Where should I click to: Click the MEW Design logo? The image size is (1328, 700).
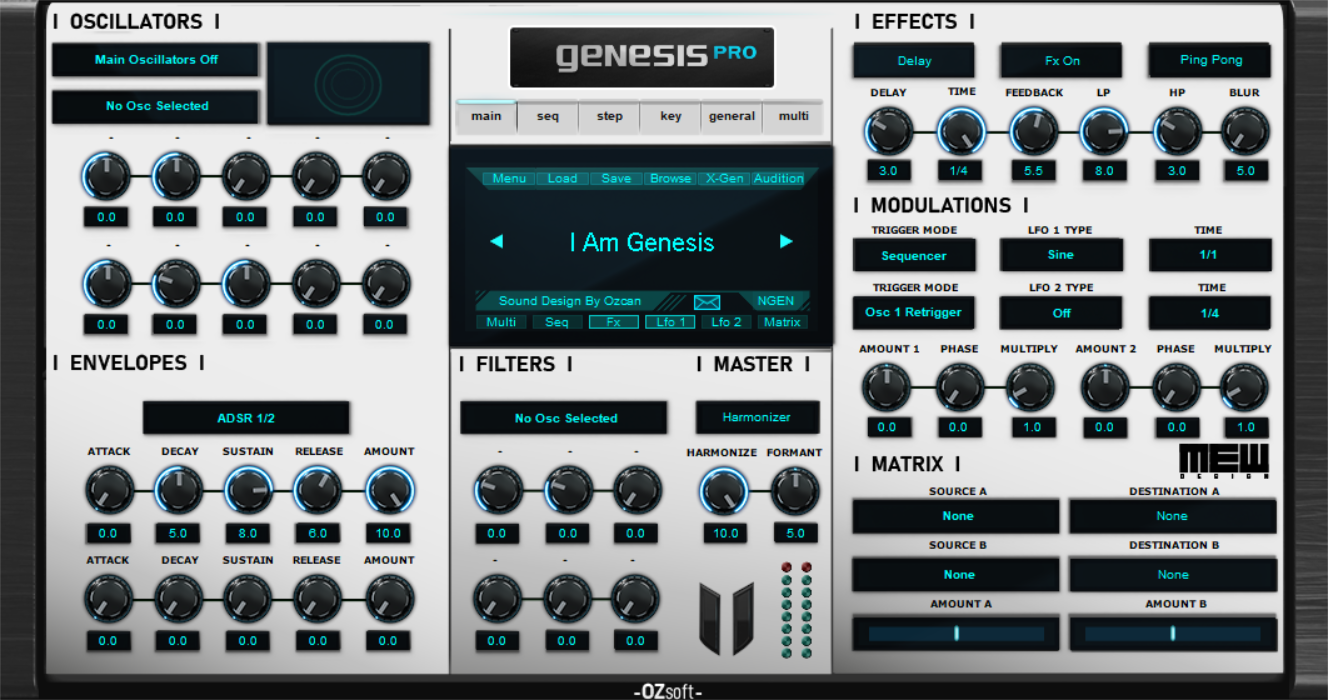tap(1224, 461)
